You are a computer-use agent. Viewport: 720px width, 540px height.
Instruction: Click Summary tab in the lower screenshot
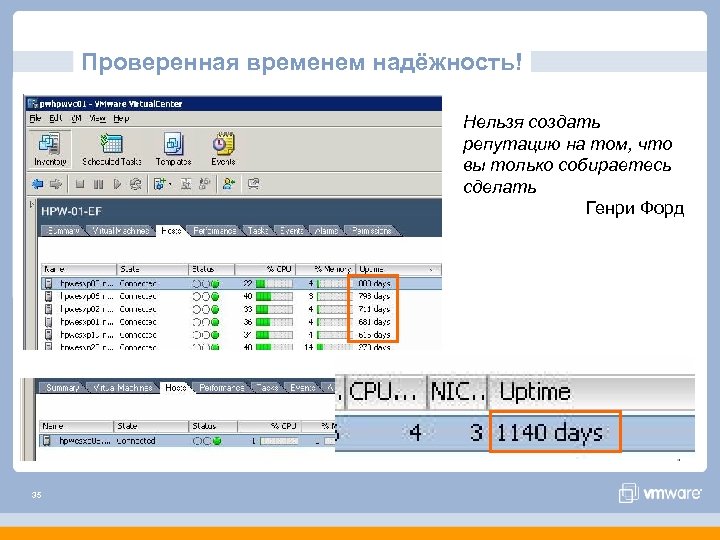coord(62,388)
